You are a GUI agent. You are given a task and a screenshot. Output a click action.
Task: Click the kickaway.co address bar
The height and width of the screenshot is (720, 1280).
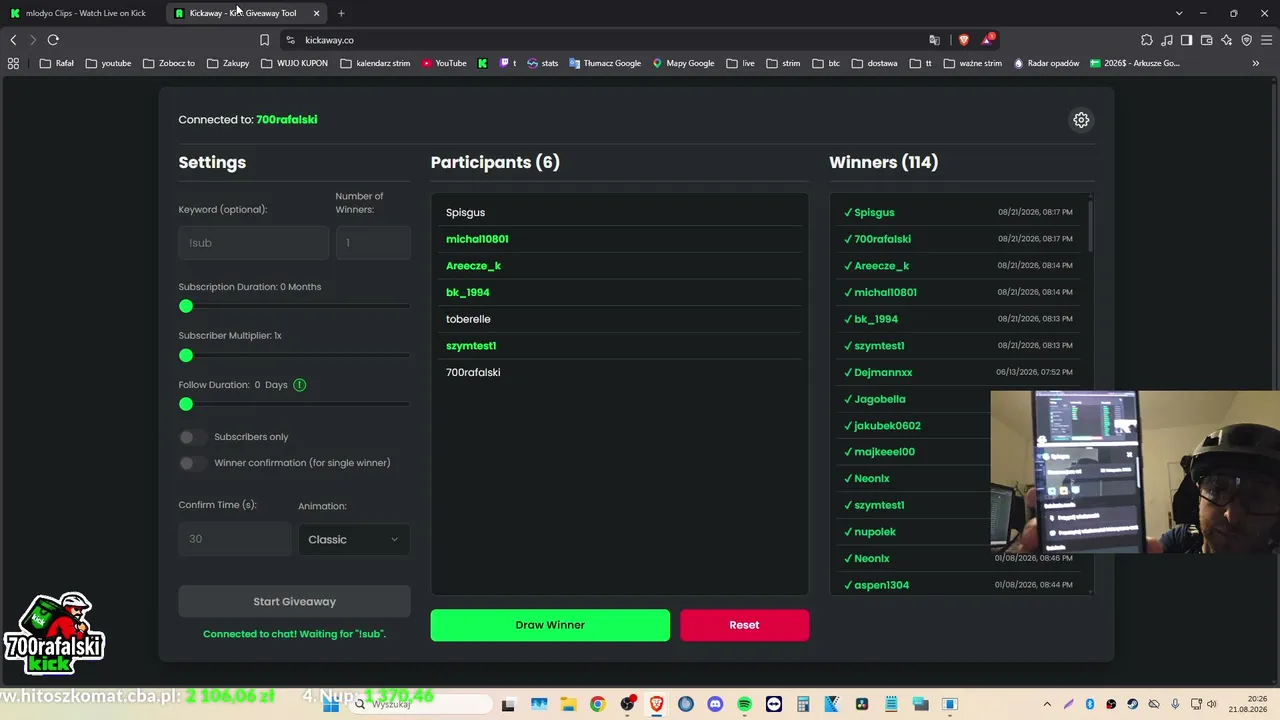[x=600, y=40]
